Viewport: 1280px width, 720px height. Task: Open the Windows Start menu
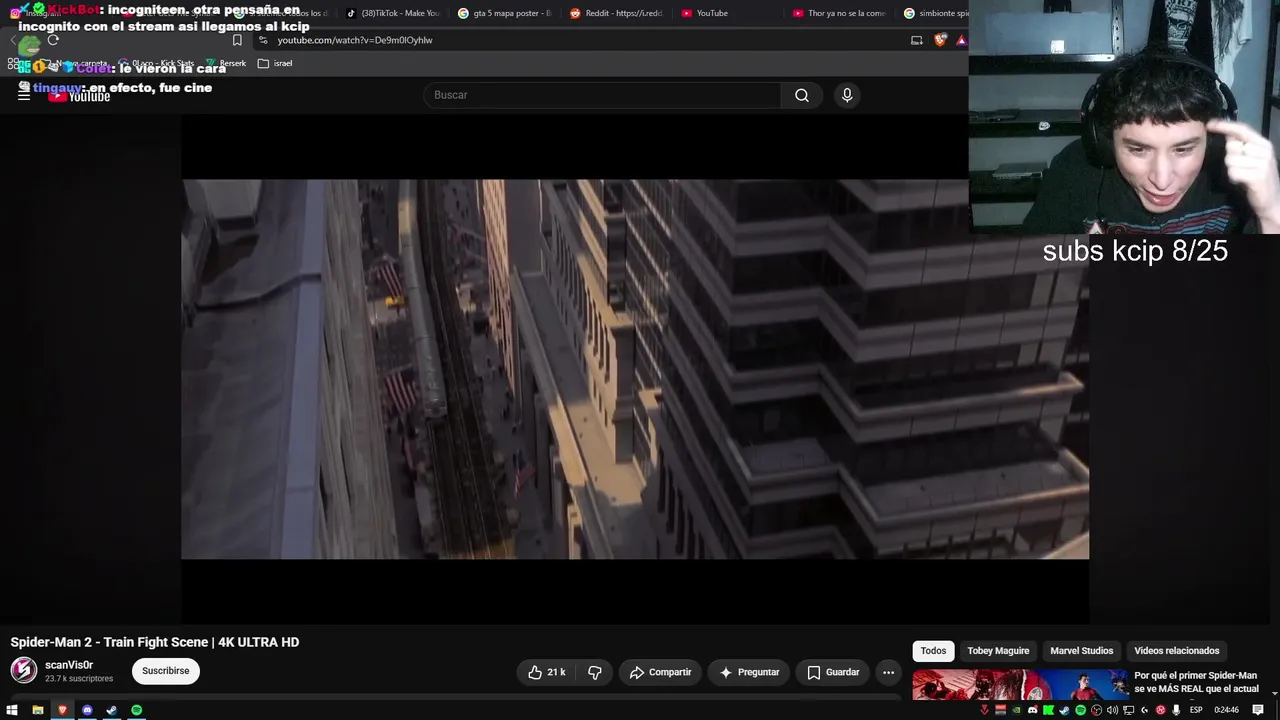pos(12,710)
